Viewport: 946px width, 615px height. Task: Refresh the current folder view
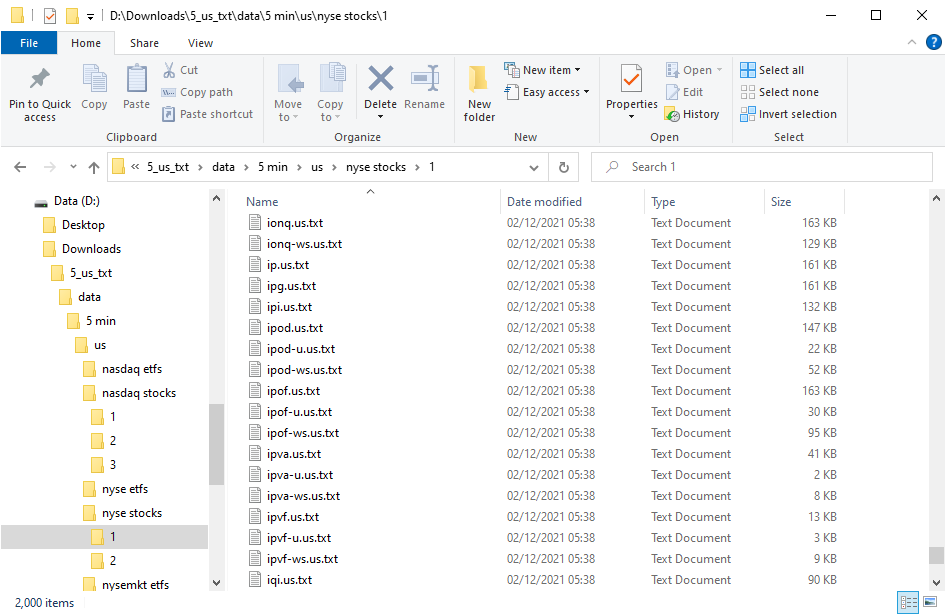click(x=564, y=167)
